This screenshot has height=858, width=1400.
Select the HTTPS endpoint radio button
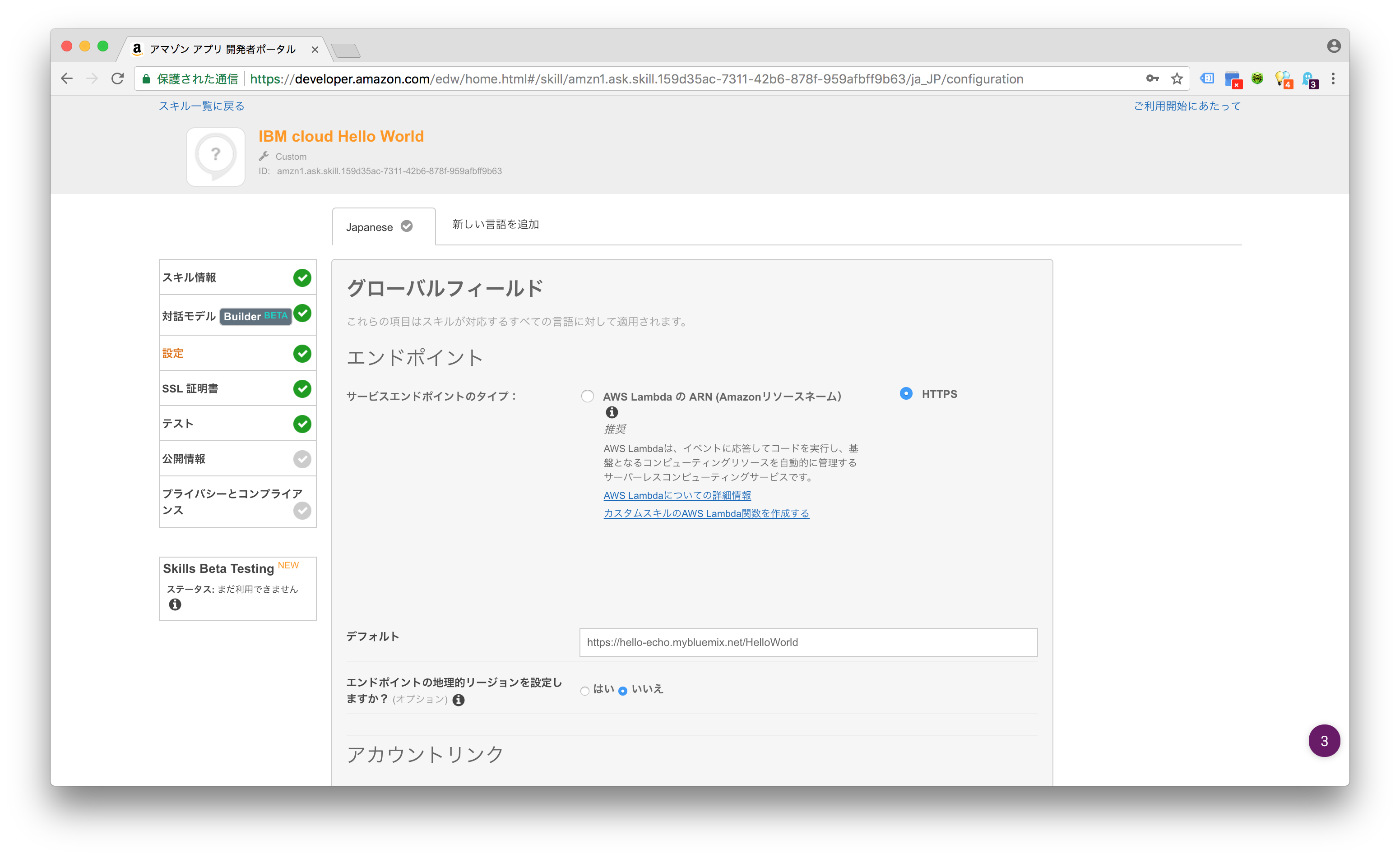(x=906, y=393)
